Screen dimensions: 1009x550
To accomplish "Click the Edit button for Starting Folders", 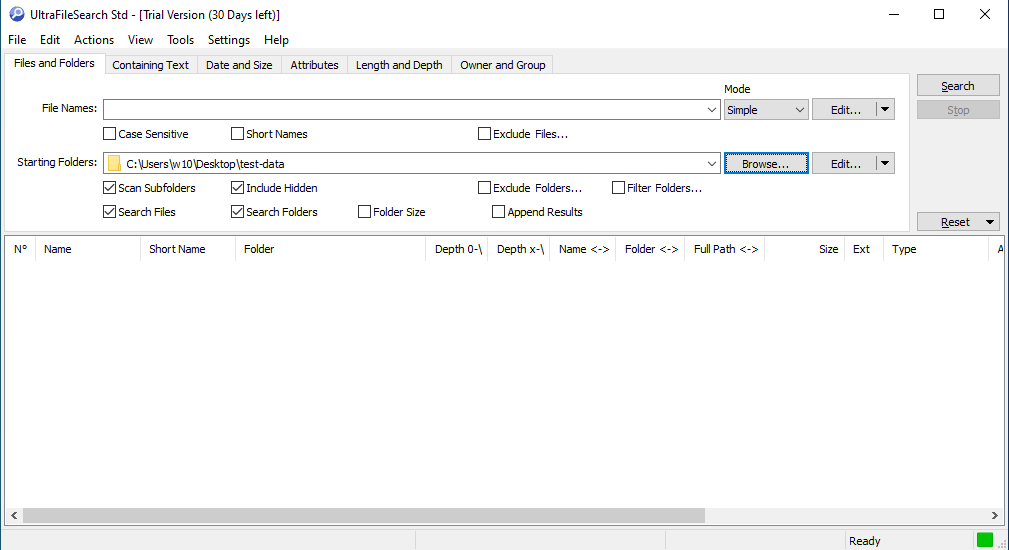I will point(845,163).
